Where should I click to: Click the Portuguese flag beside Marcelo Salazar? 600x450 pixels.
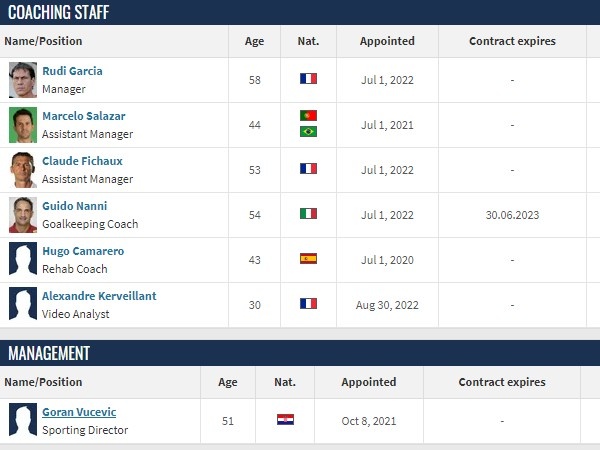[x=308, y=115]
